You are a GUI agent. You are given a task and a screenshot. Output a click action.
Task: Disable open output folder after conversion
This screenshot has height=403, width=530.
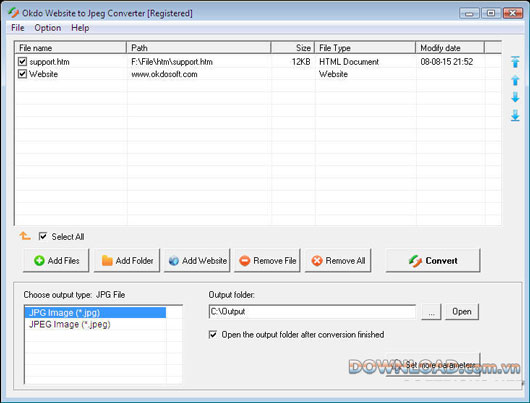(213, 334)
